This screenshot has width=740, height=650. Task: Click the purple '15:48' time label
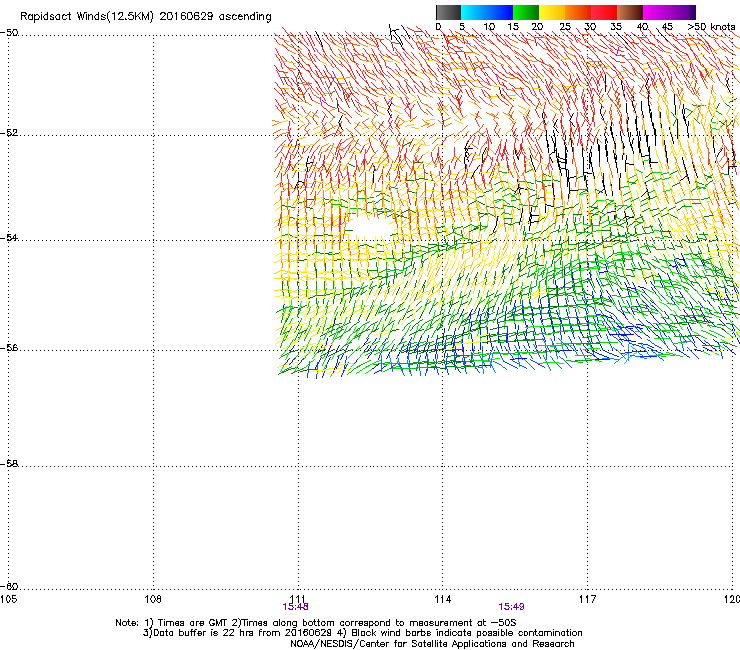[x=295, y=607]
